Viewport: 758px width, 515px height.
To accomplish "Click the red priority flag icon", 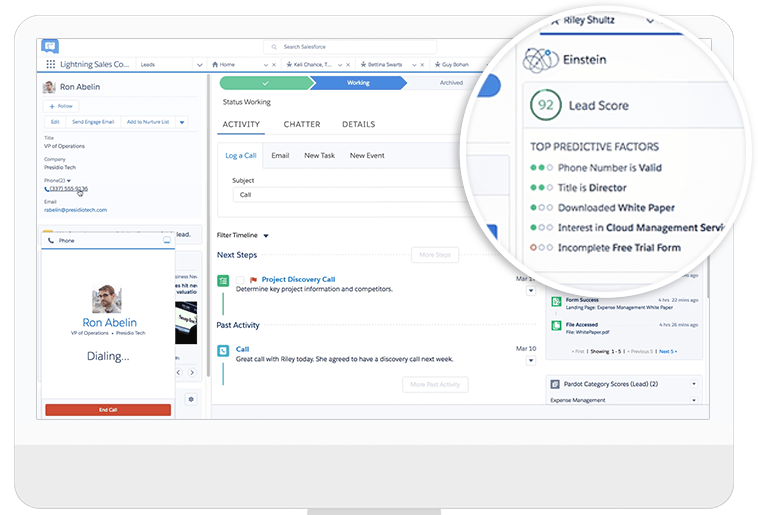I will pyautogui.click(x=253, y=280).
